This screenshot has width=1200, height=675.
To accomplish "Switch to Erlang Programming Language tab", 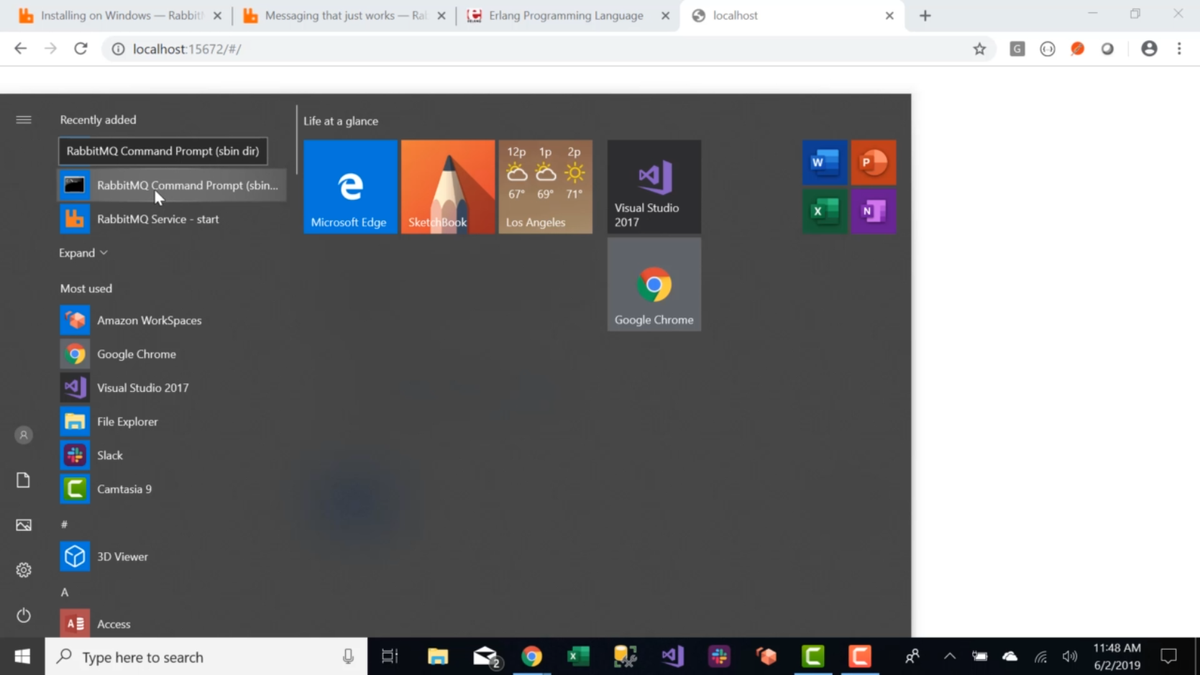I will click(x=567, y=16).
